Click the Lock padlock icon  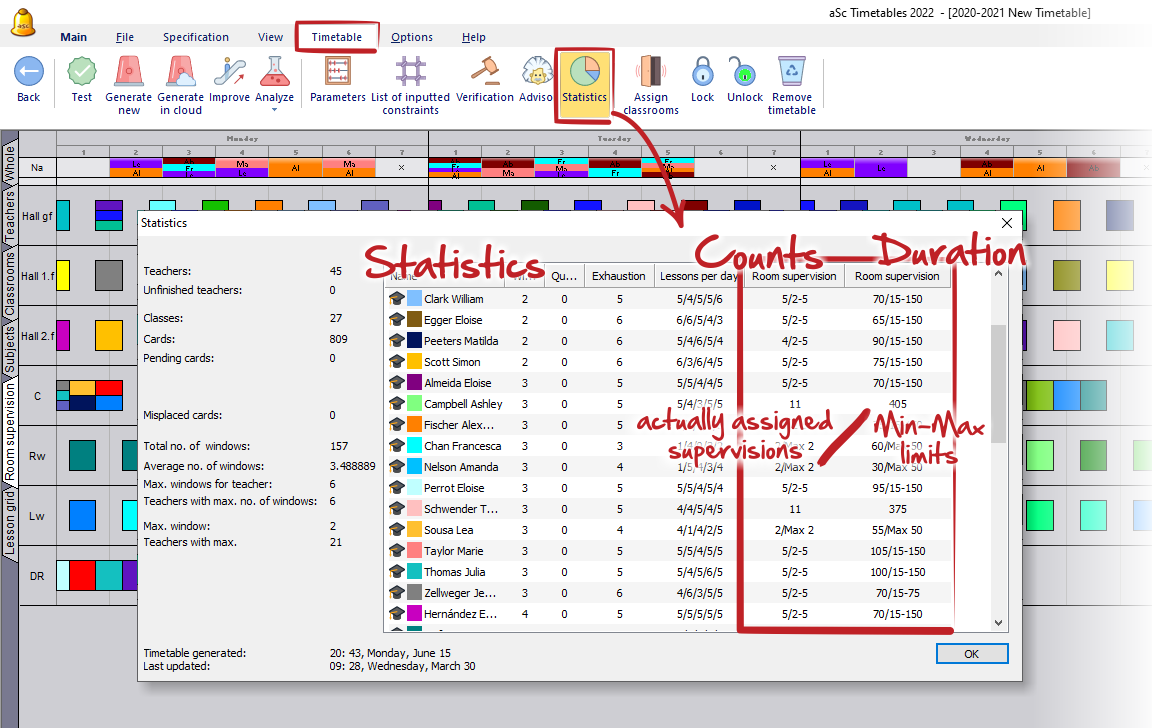point(702,72)
